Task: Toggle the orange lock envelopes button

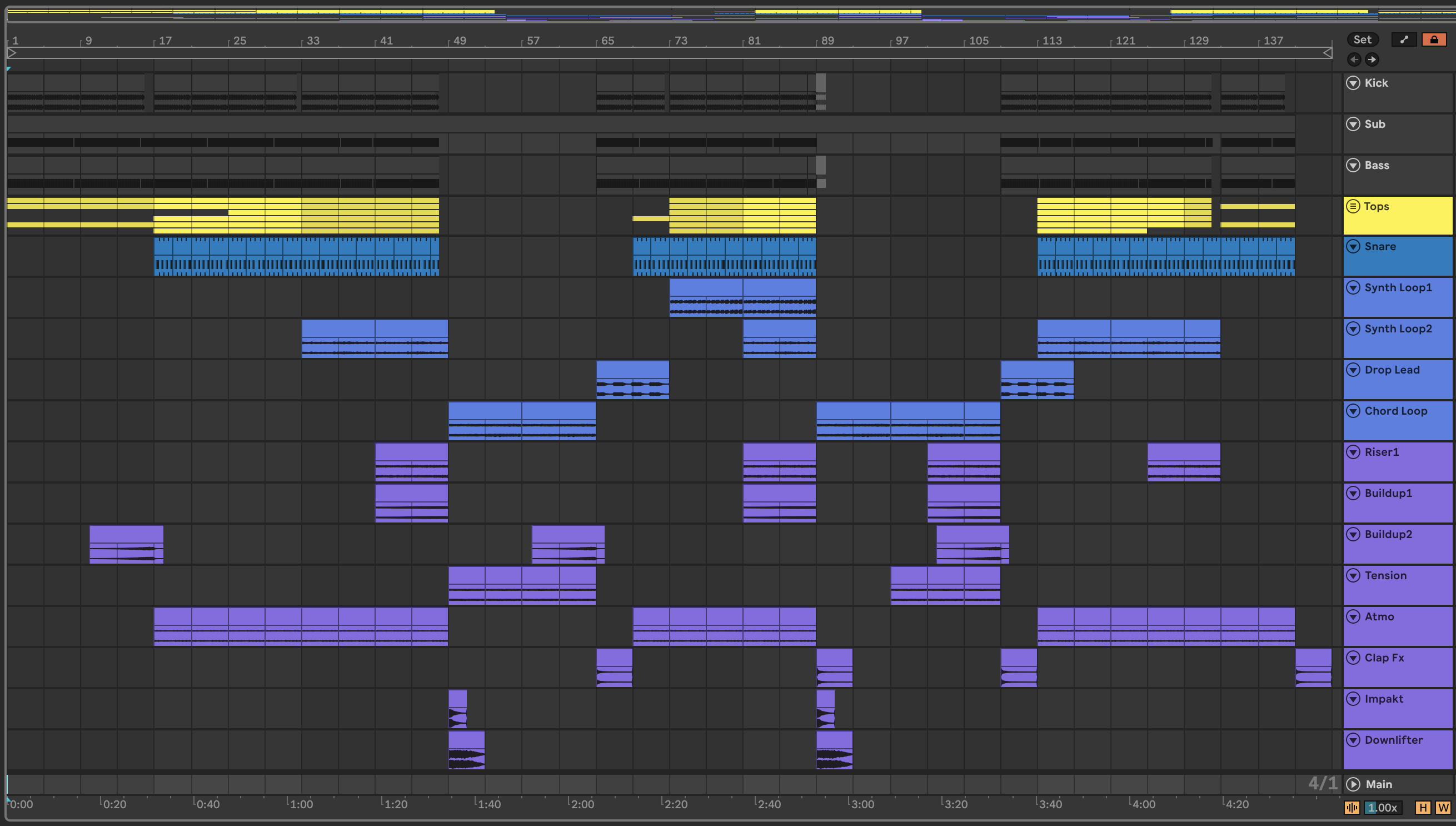Action: coord(1433,39)
